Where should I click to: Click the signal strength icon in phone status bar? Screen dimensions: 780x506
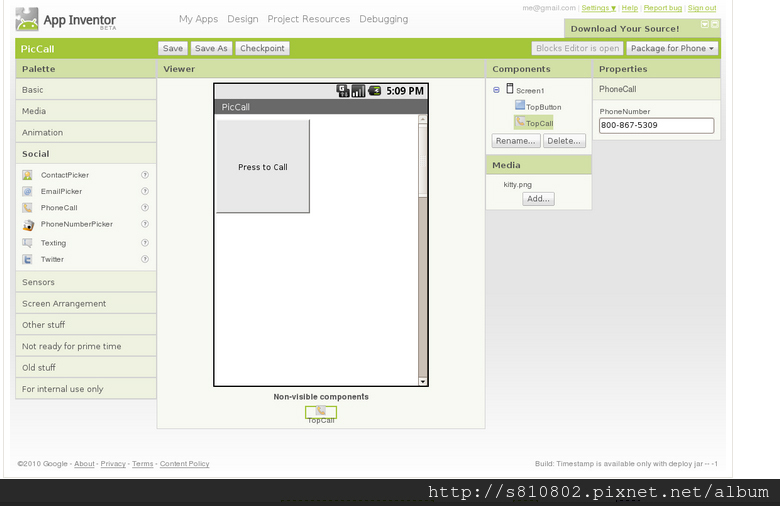tap(358, 91)
